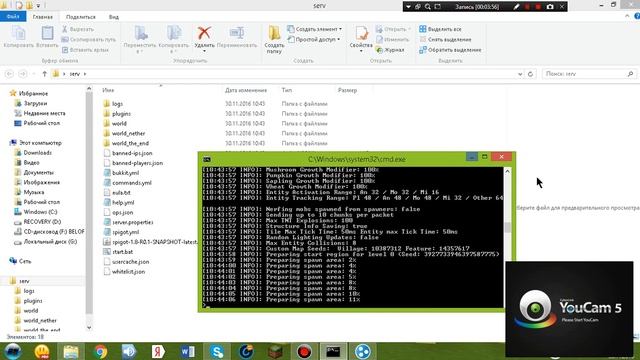Open the arrow below Свойства

pyautogui.click(x=361, y=51)
